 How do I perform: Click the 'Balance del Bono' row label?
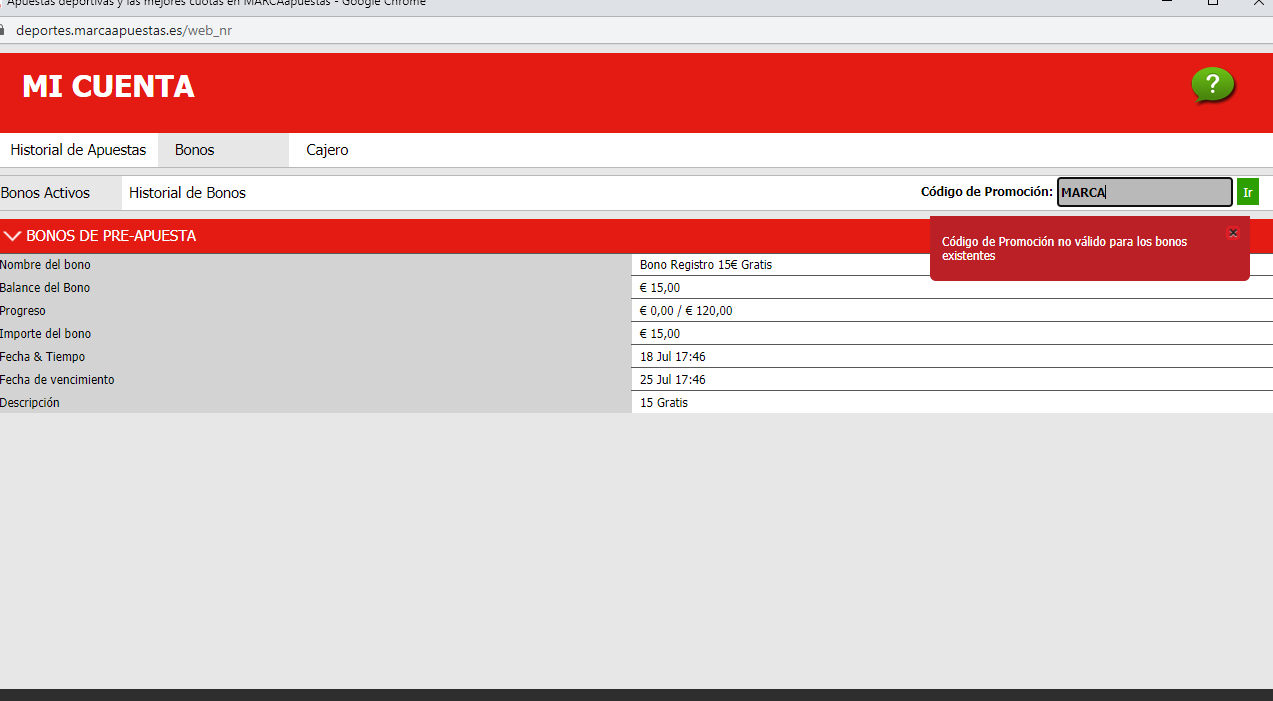45,288
